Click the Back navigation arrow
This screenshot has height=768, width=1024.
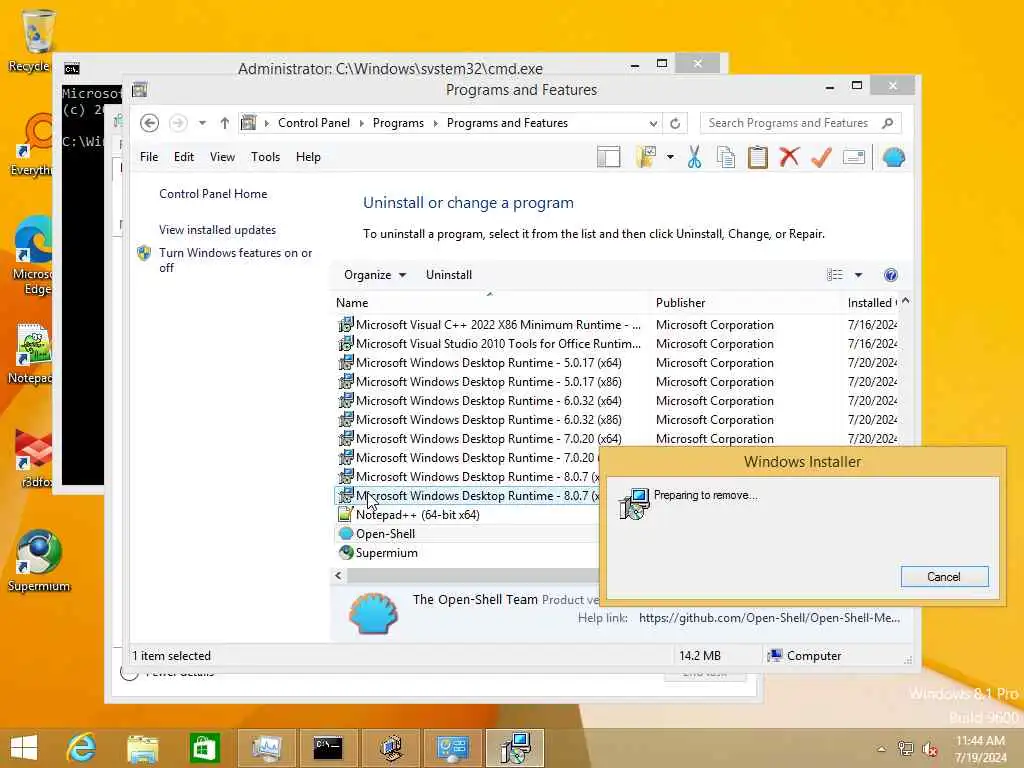click(150, 123)
